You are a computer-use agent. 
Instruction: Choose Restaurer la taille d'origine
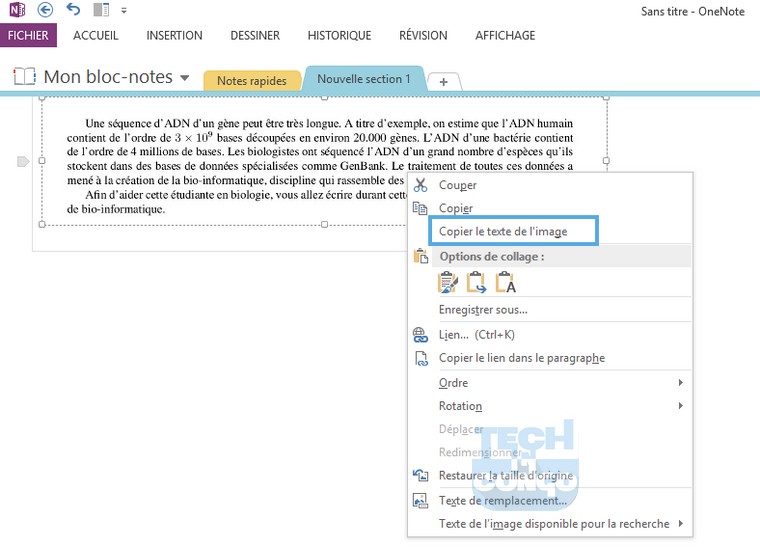(506, 475)
